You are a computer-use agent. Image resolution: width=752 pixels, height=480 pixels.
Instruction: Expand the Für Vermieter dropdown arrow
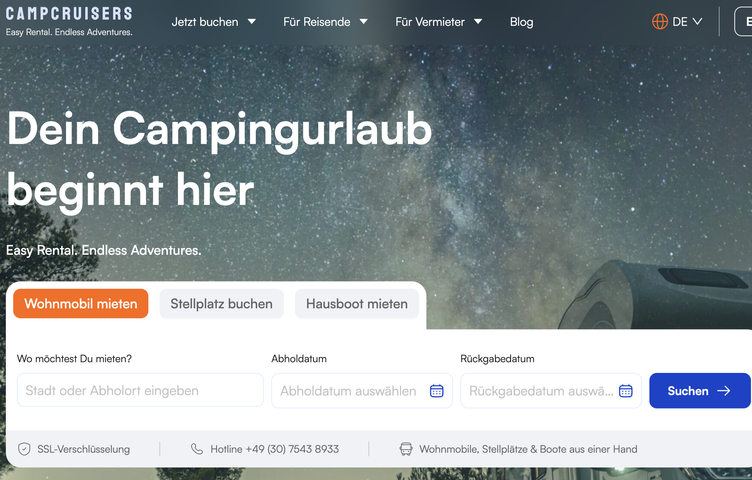(478, 22)
